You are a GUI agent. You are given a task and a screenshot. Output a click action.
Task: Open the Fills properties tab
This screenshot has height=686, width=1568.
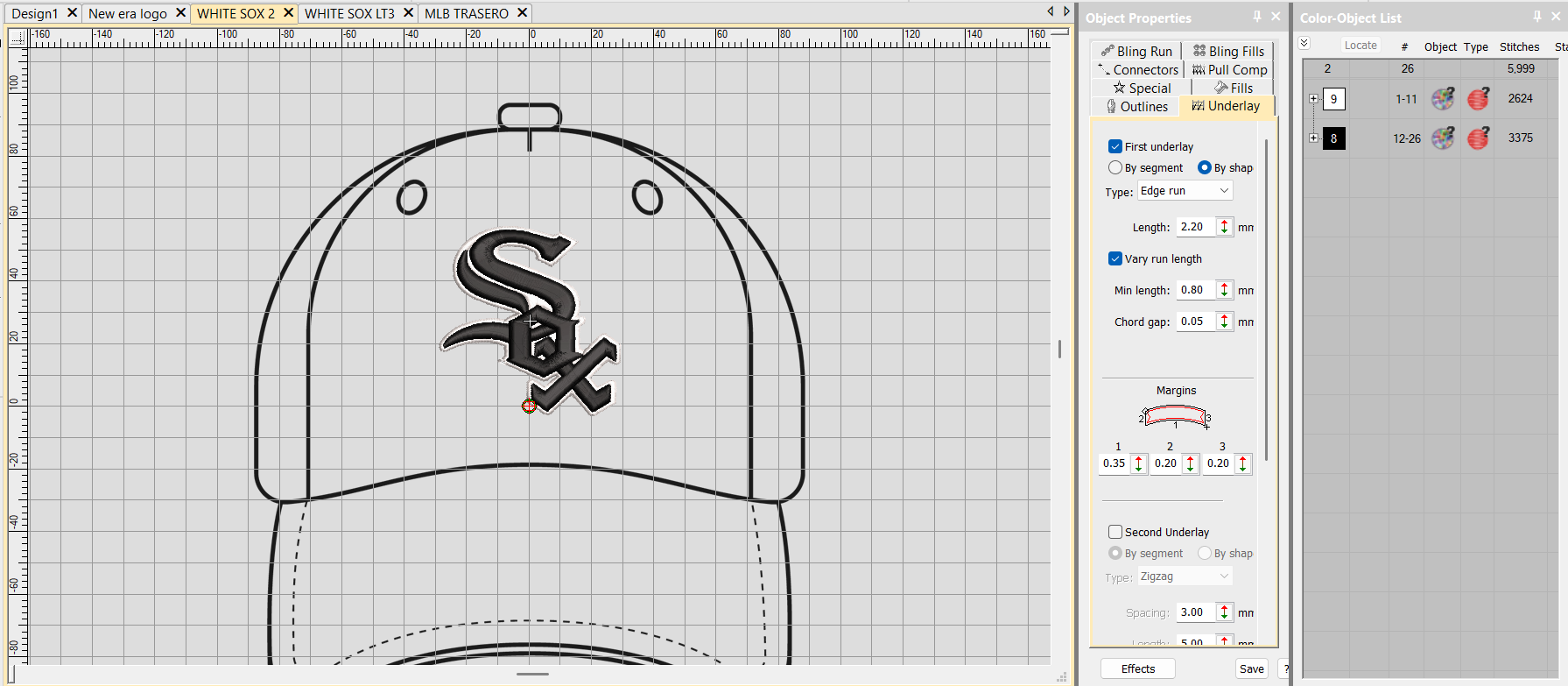[x=1234, y=88]
